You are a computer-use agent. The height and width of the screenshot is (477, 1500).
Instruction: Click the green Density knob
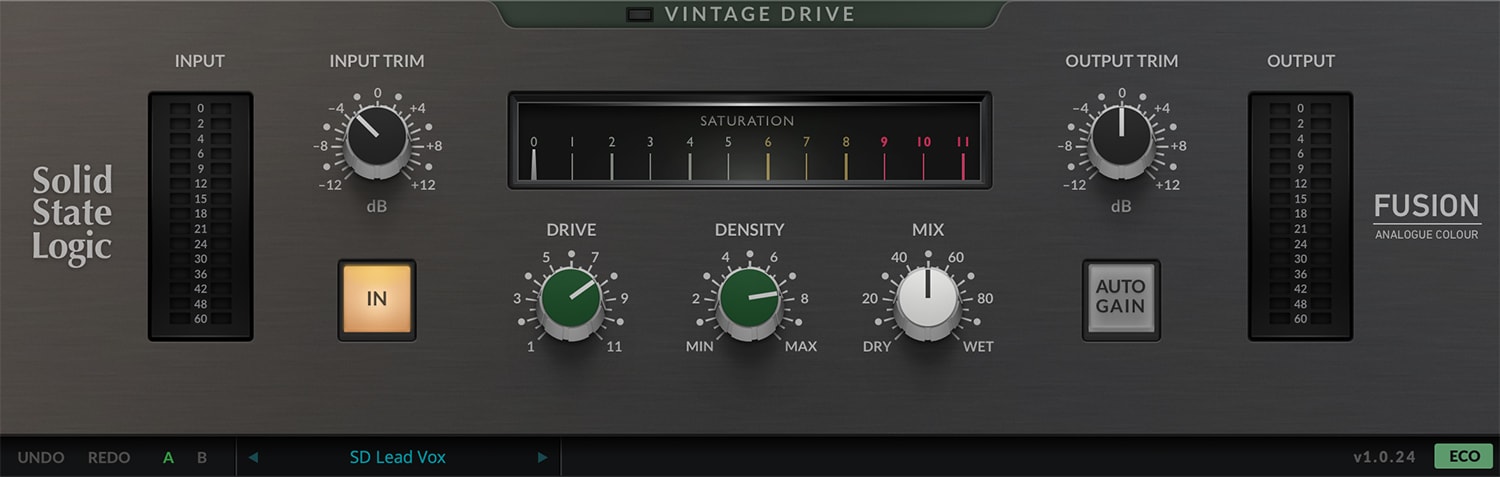(x=749, y=300)
